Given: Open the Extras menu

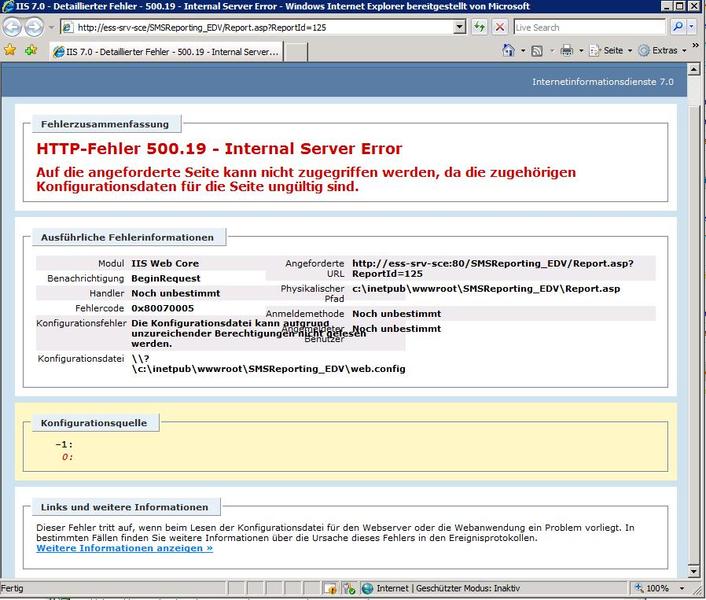Looking at the screenshot, I should 663,50.
